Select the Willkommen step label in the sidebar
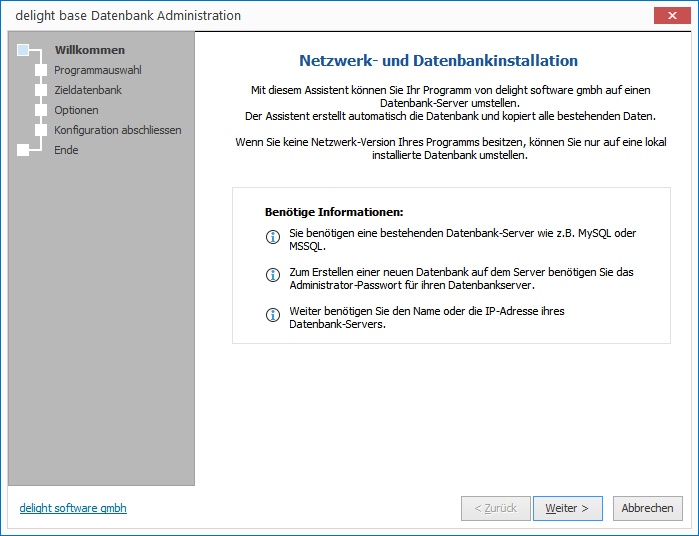Viewport: 699px width, 536px height. pyautogui.click(x=89, y=50)
